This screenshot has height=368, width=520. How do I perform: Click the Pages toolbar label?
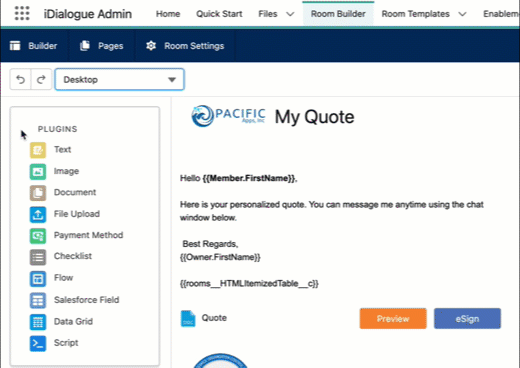click(111, 46)
